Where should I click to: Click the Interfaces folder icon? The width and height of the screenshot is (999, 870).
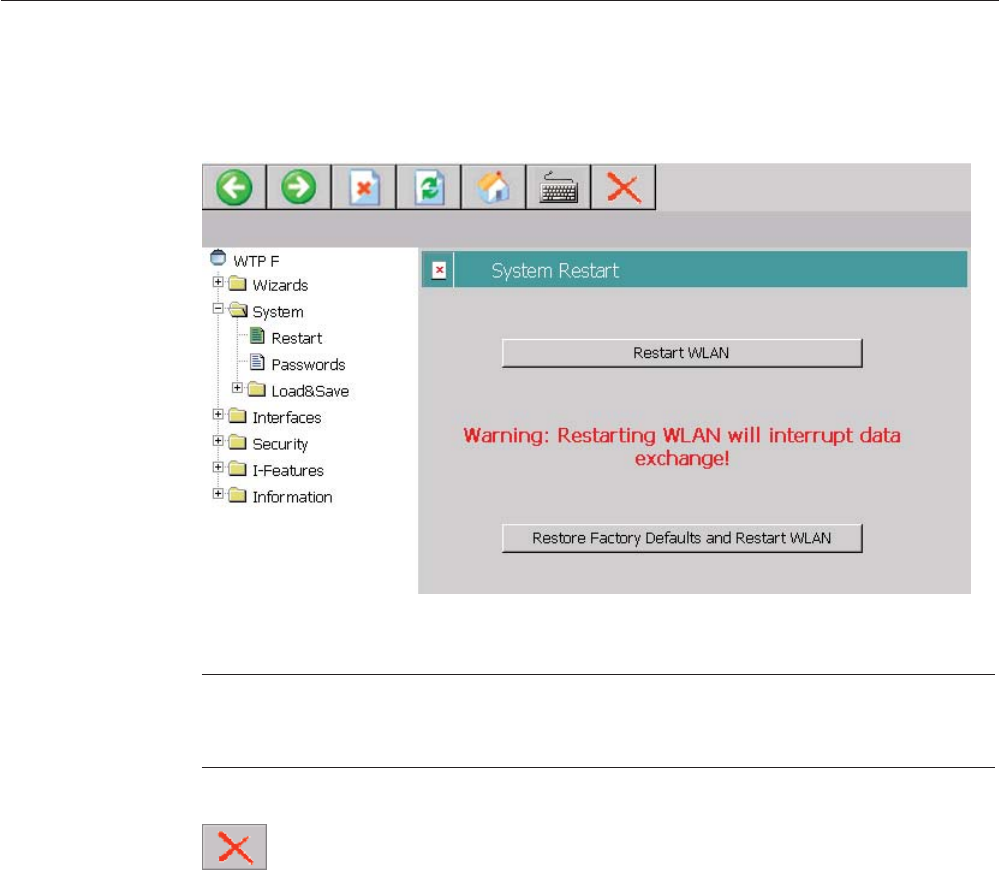(237, 416)
